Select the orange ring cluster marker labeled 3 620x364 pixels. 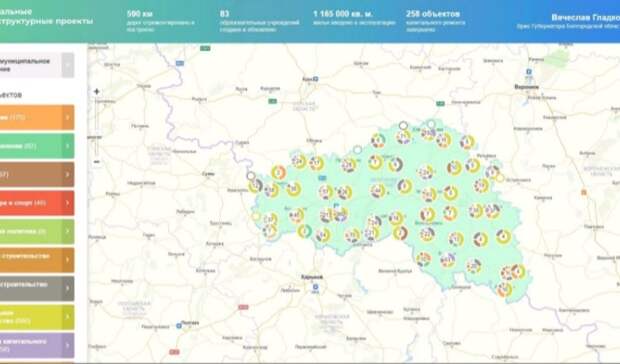coord(278,173)
